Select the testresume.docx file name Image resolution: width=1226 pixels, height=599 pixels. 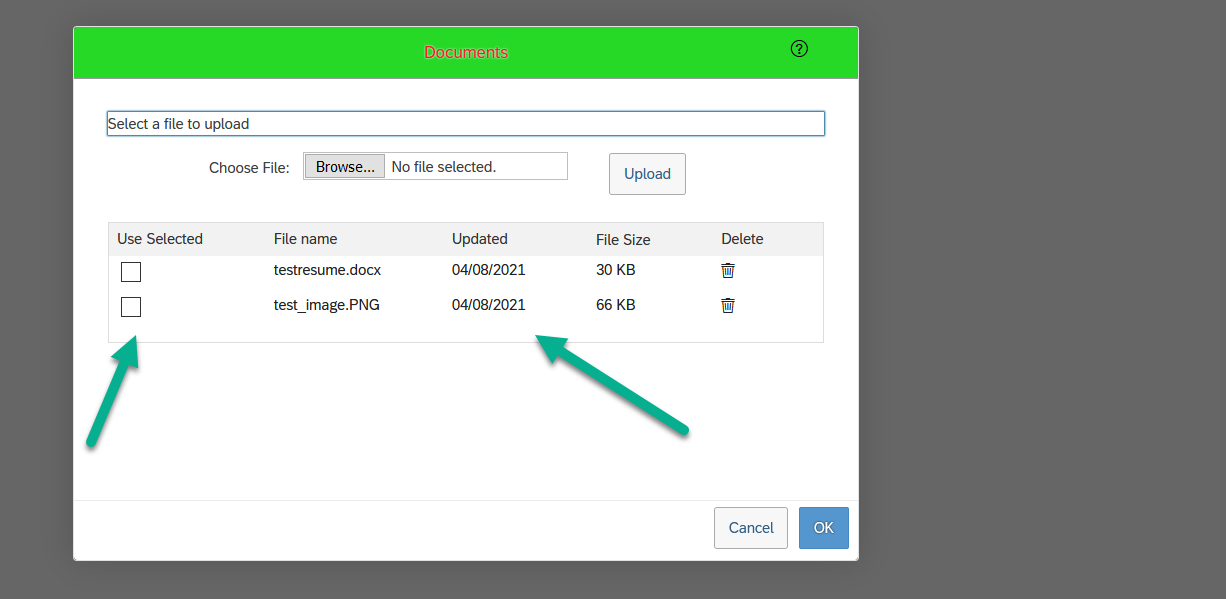coord(327,270)
